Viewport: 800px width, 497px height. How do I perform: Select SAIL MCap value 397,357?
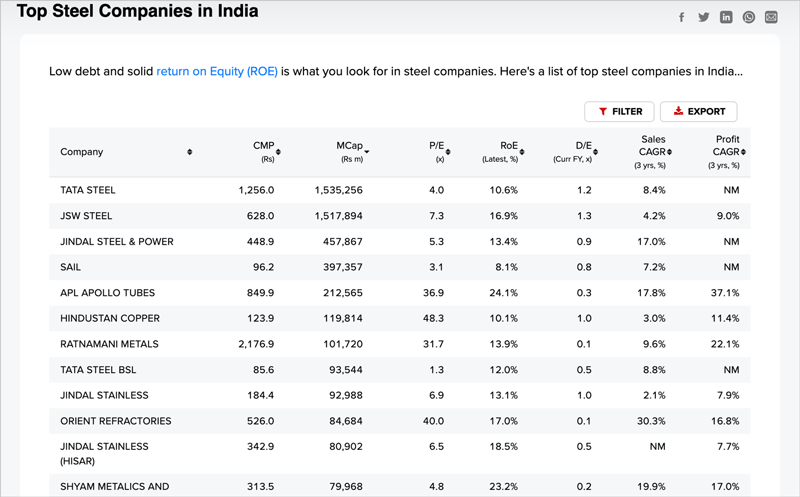[x=343, y=267]
